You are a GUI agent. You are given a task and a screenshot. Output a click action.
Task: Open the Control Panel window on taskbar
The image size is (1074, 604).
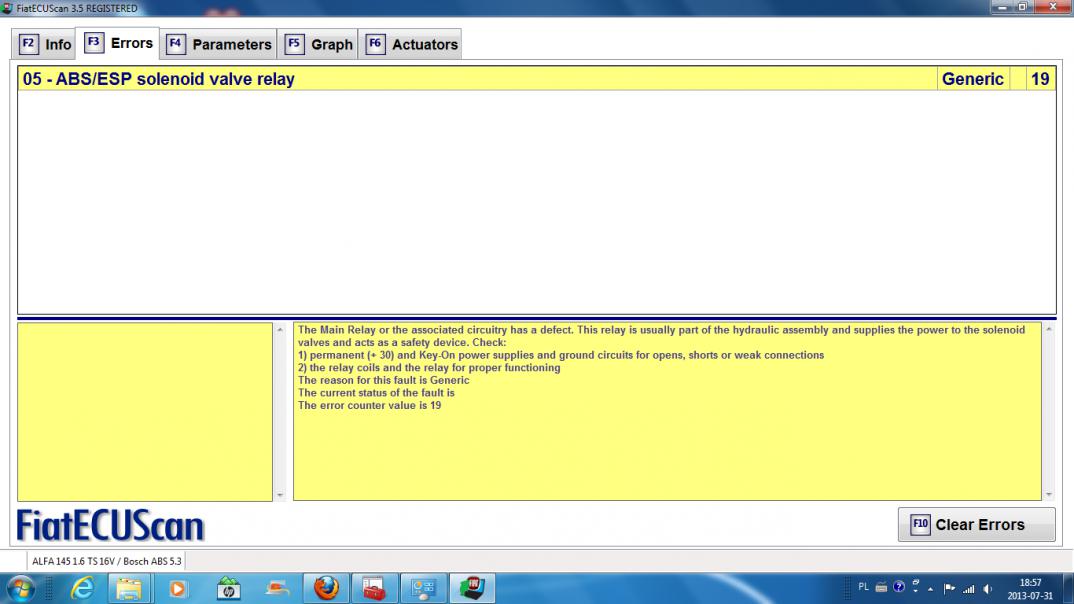point(423,588)
